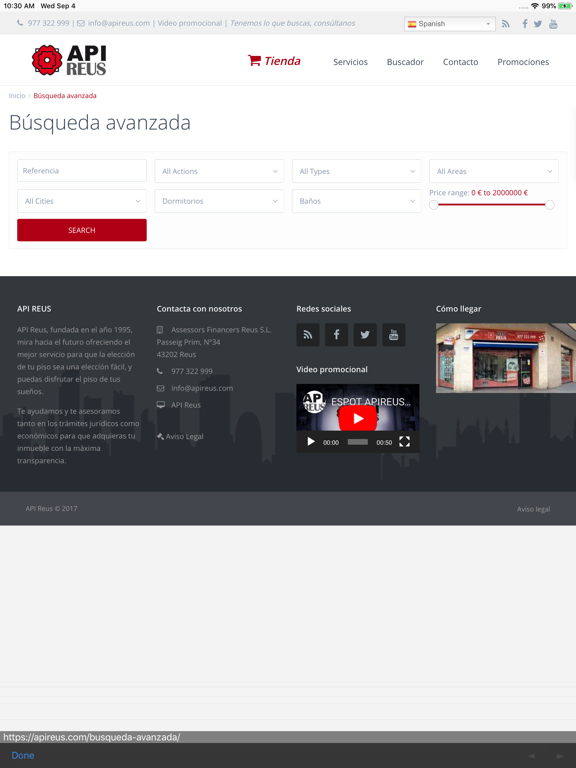Open Twitter icon in top bar
Viewport: 576px width, 768px height.
point(538,24)
